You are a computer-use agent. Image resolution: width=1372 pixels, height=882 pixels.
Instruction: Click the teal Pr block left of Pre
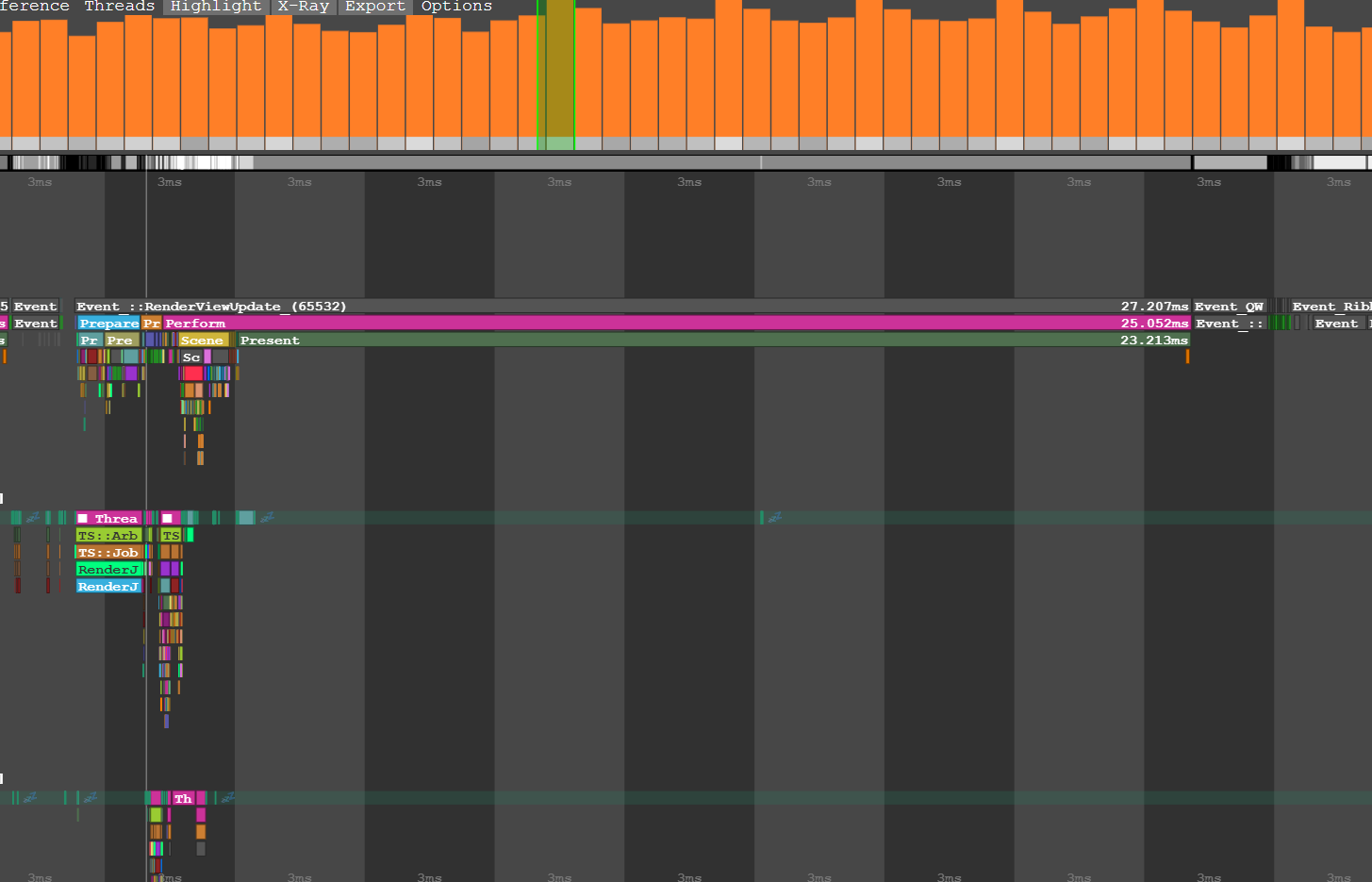pyautogui.click(x=90, y=341)
